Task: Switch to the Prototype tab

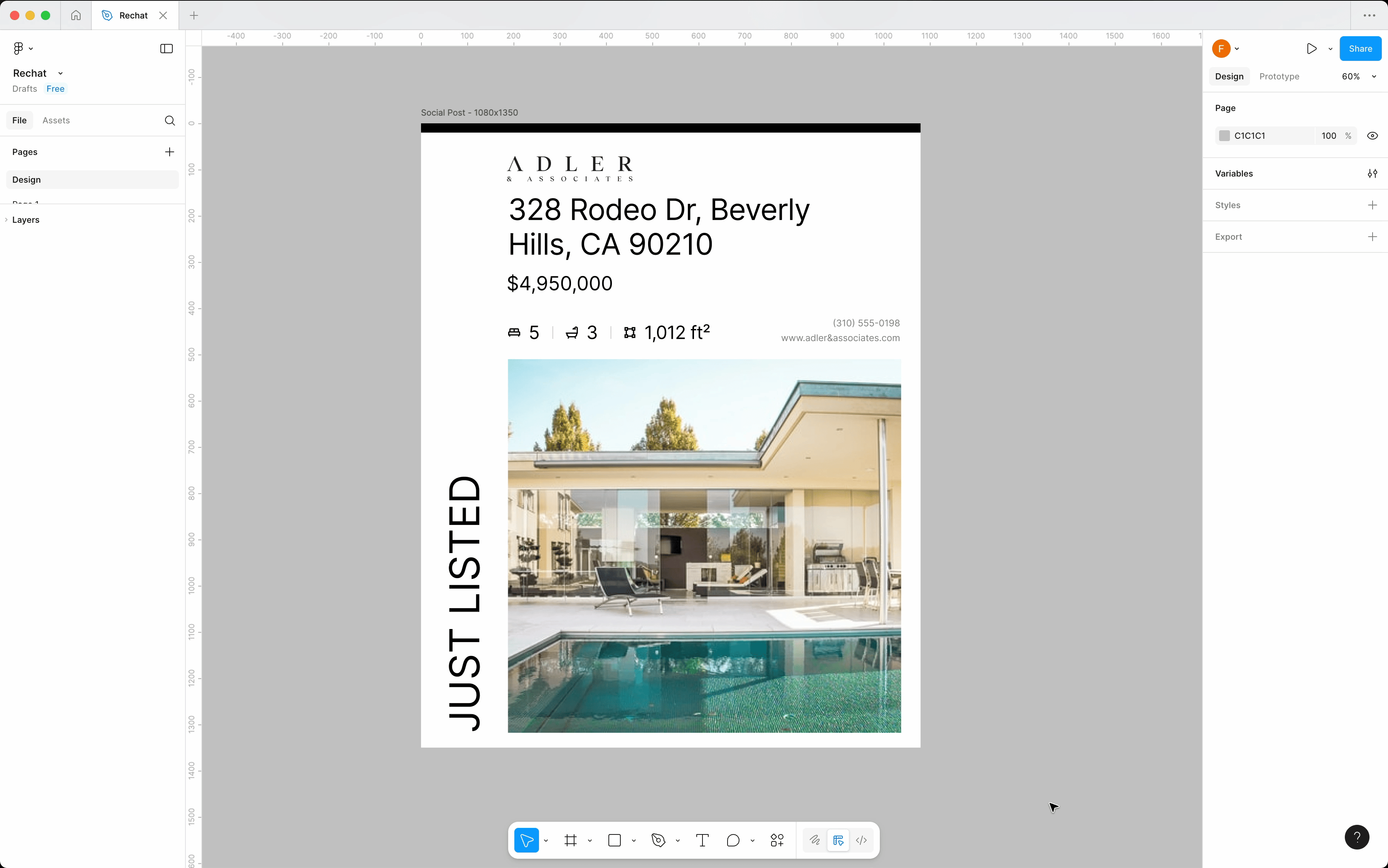Action: (x=1279, y=76)
